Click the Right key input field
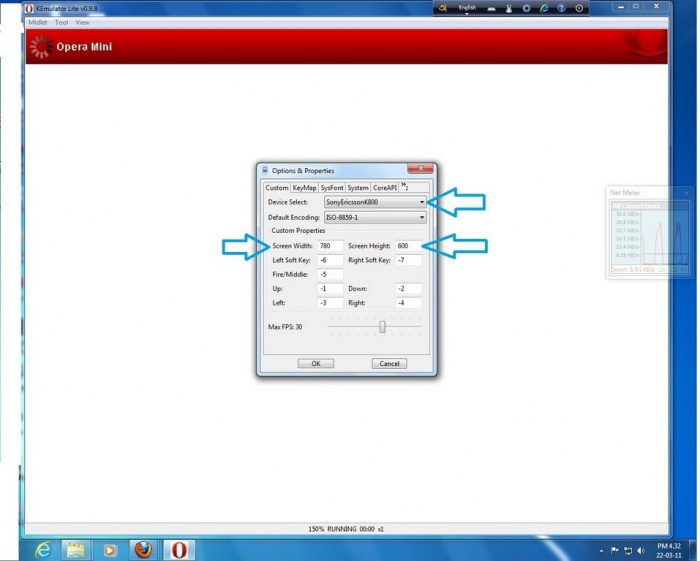The width and height of the screenshot is (700, 561). click(408, 303)
